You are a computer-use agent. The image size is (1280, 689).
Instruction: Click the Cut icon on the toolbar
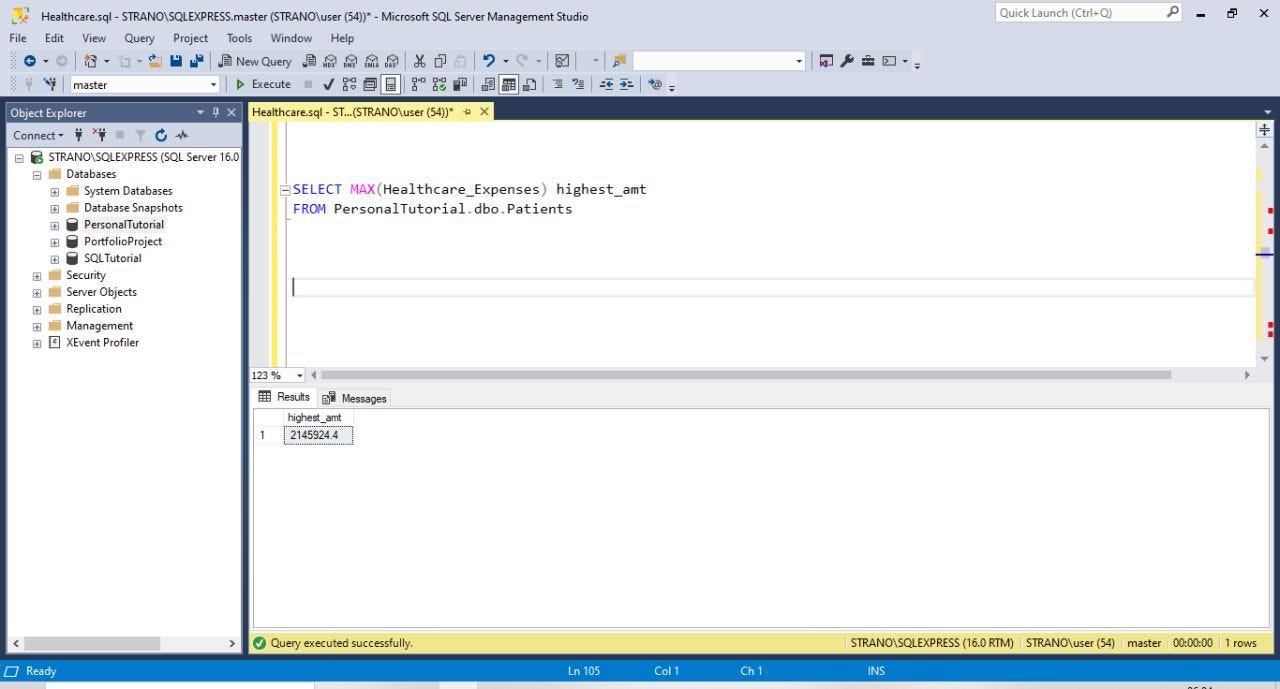coord(420,61)
